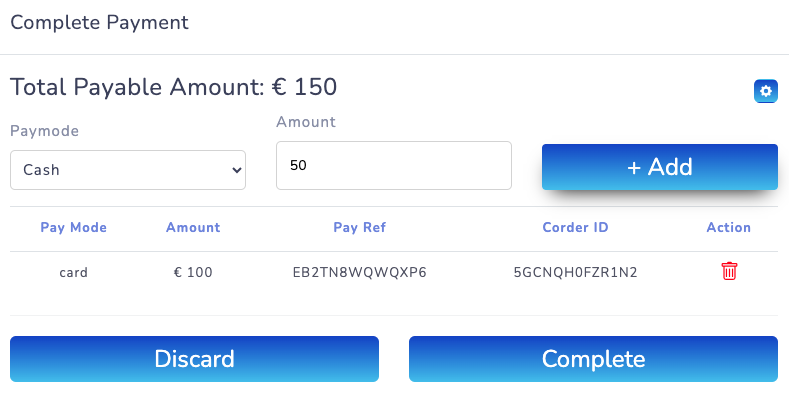The width and height of the screenshot is (789, 408).
Task: Click the Amount input field
Action: (x=393, y=165)
